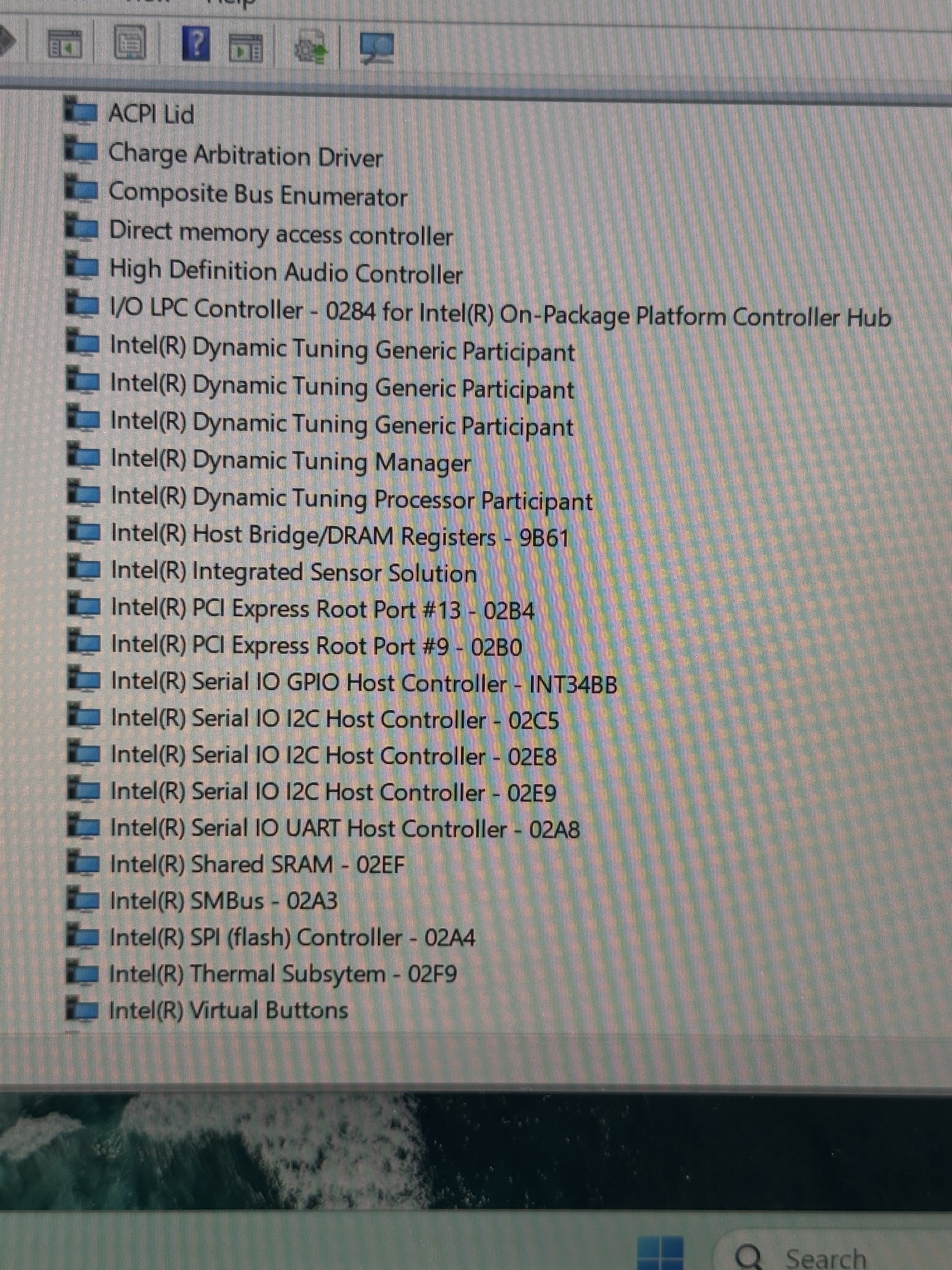
Task: Click icon beside Intel(R) Integrated Sensor Solution
Action: pos(83,568)
